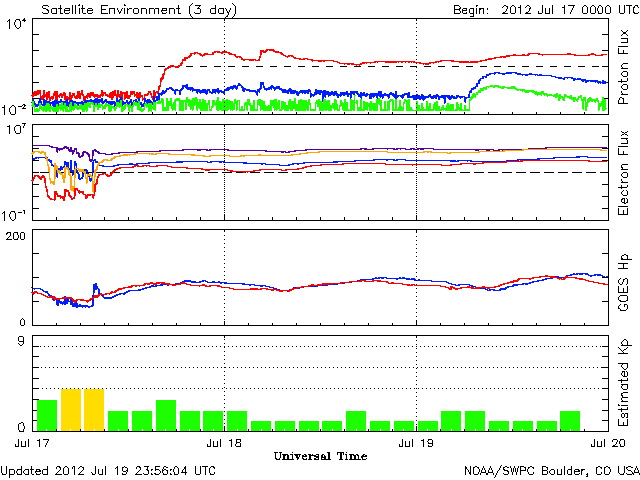Click the Jul 19 time axis label

416,443
